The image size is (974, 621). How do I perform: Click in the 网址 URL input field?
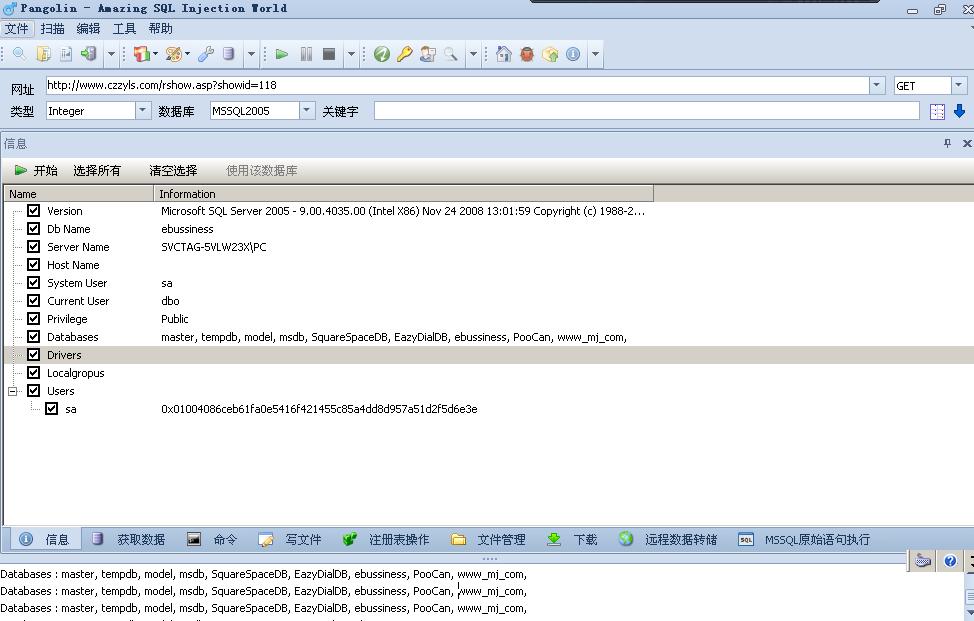coord(457,85)
